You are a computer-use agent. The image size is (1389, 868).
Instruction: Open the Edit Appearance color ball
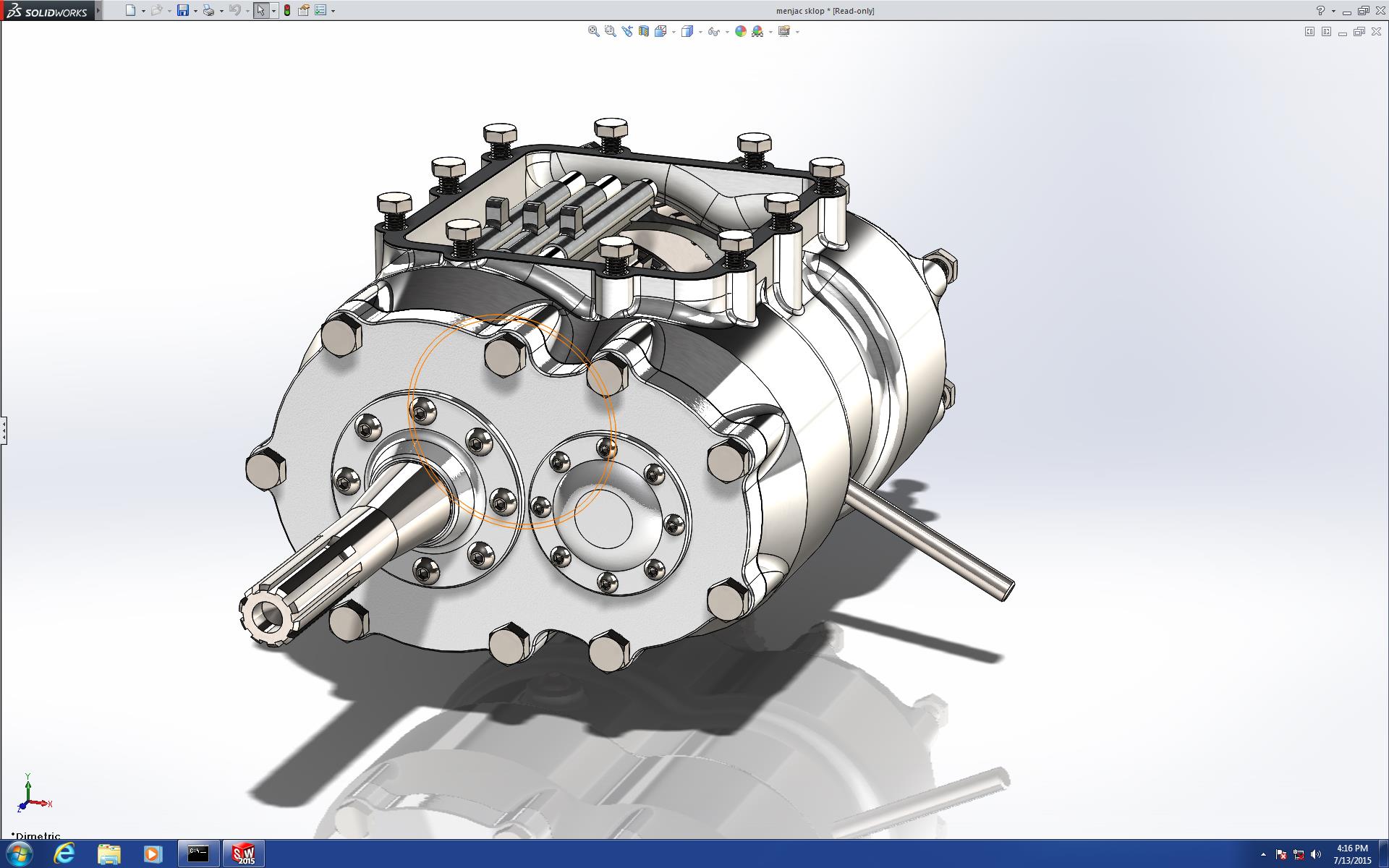coord(740,31)
